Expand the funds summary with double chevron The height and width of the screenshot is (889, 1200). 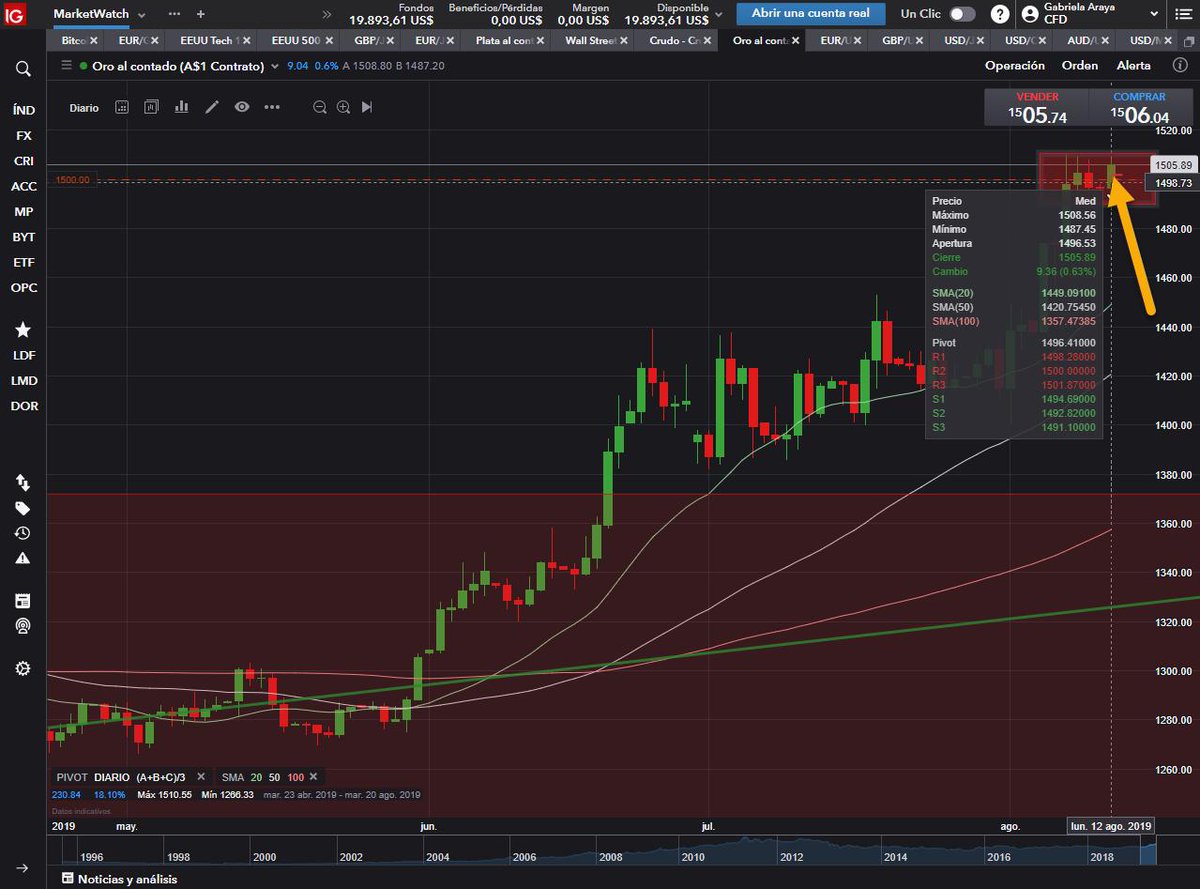click(327, 14)
